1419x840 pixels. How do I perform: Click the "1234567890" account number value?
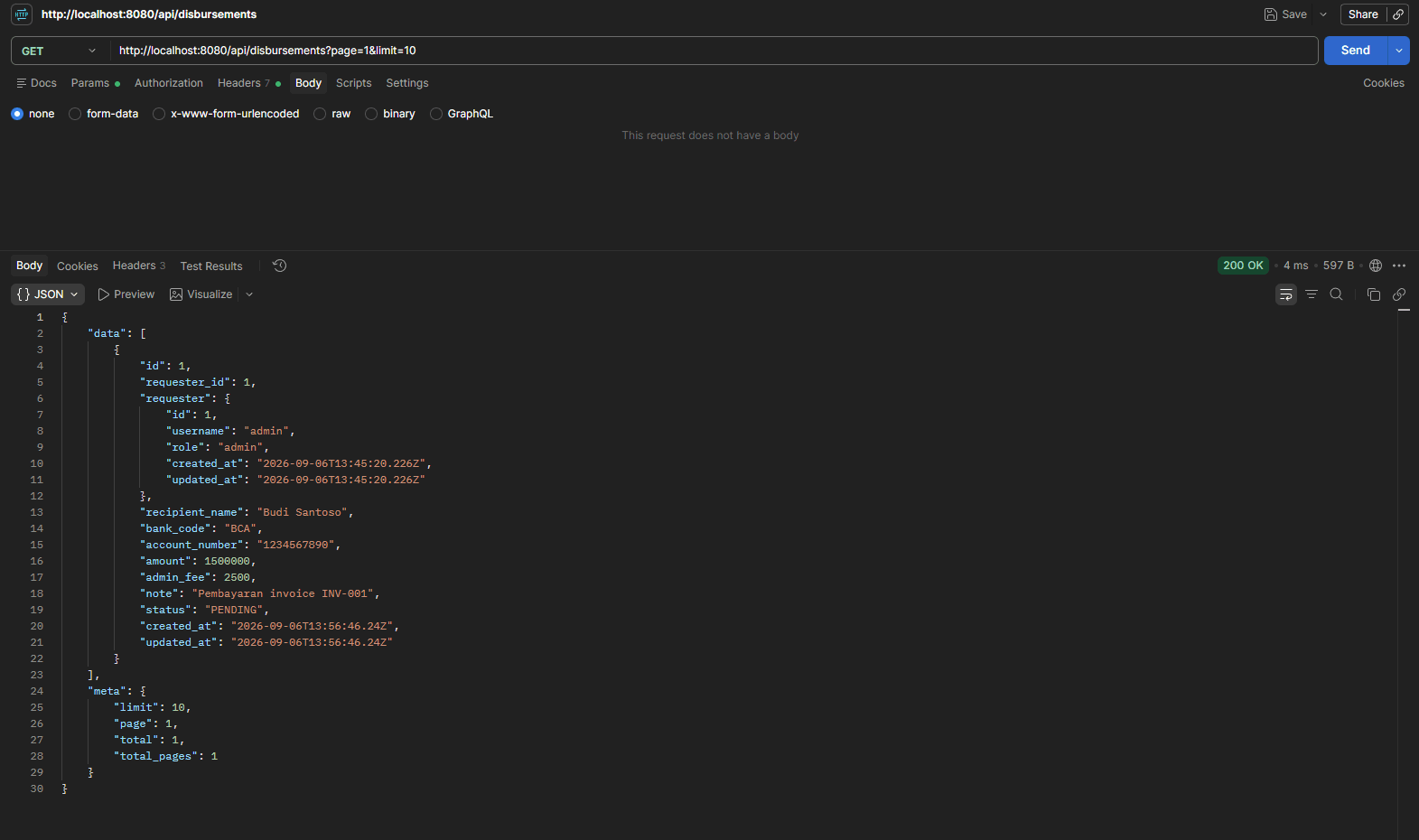295,545
